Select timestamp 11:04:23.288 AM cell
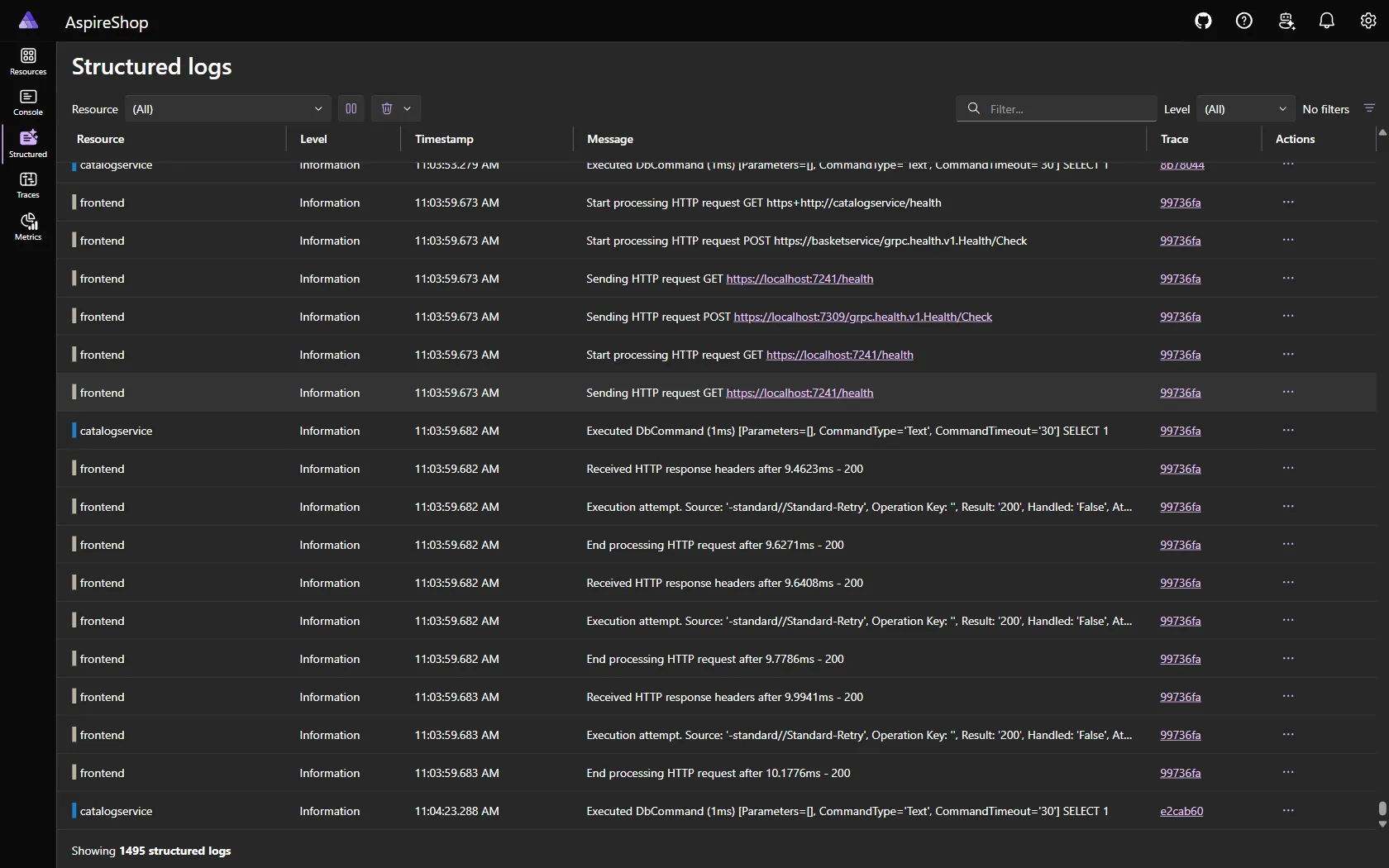This screenshot has width=1389, height=868. (456, 811)
